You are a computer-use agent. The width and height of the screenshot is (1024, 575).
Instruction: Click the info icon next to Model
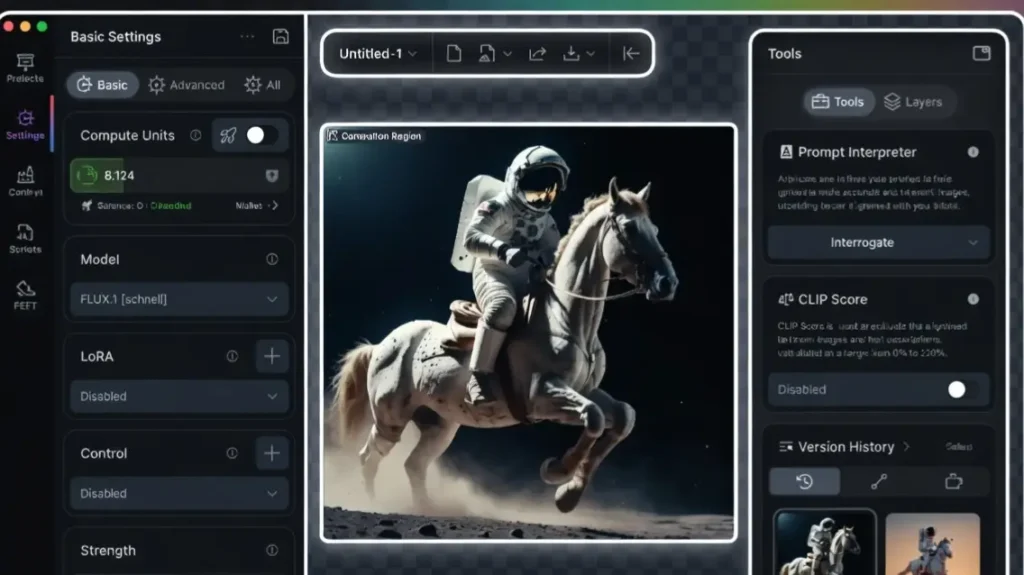pos(271,259)
